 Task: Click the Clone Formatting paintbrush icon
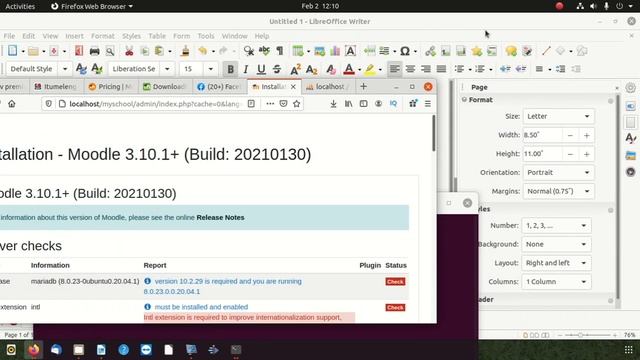tap(185, 51)
